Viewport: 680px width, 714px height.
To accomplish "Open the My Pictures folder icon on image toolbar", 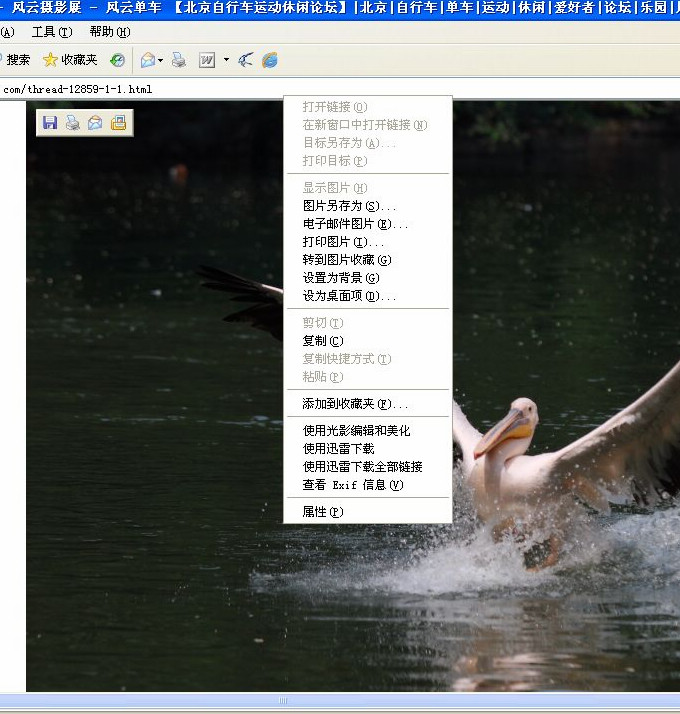I will coord(118,122).
